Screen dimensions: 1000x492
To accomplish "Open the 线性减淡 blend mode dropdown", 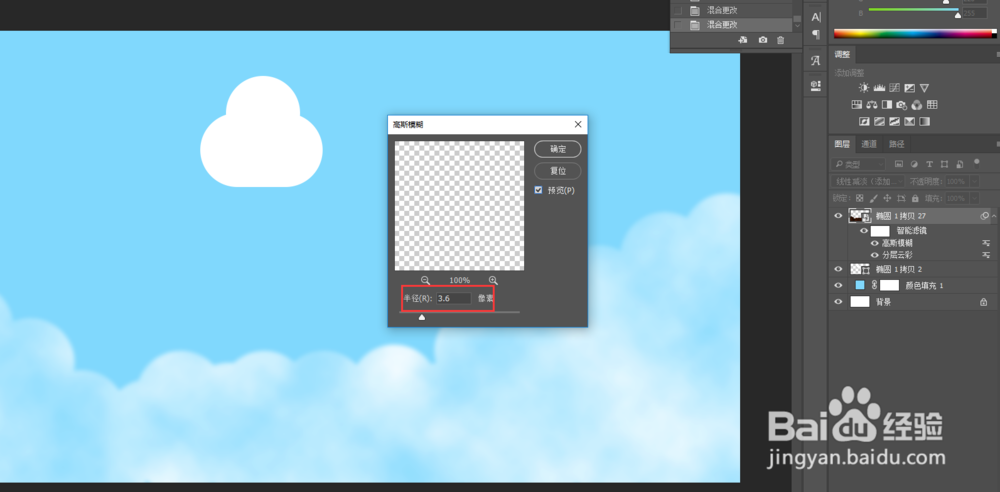I will pyautogui.click(x=868, y=181).
